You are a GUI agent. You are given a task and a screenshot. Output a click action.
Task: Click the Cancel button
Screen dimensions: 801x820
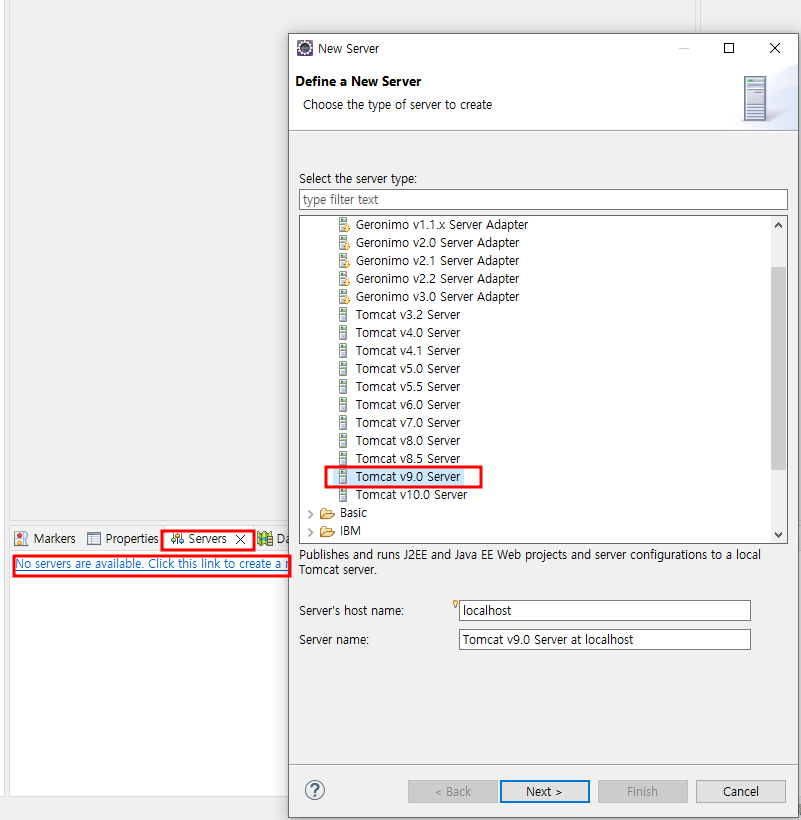click(x=740, y=791)
